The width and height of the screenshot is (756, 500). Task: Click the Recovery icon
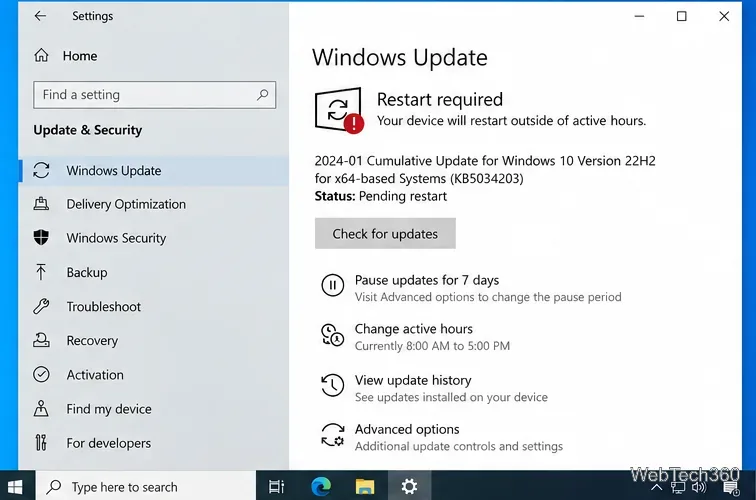pyautogui.click(x=41, y=340)
